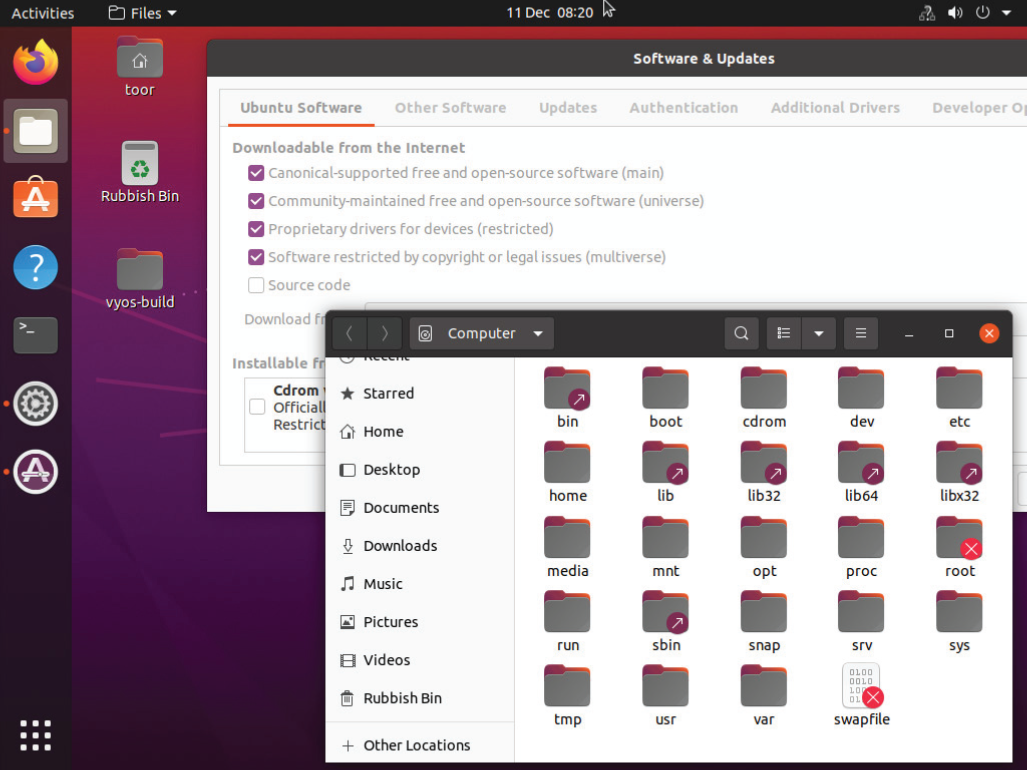Open the Files hamburger menu
The height and width of the screenshot is (770, 1027).
[861, 333]
